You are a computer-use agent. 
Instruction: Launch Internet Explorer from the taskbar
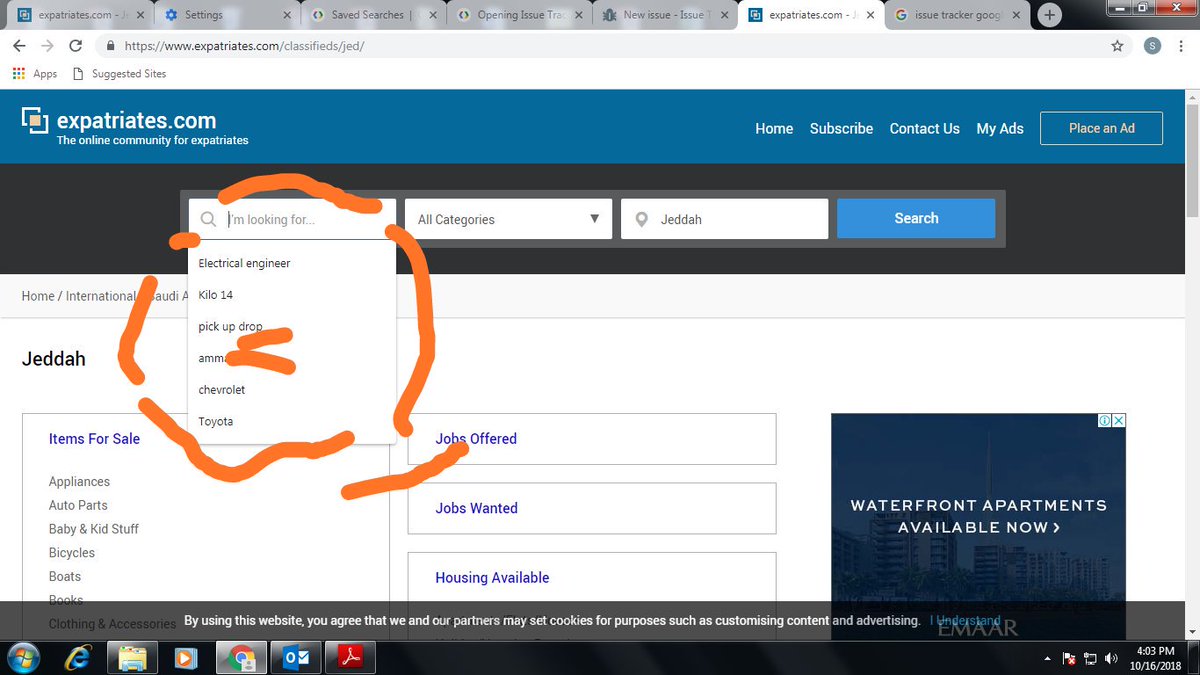coord(79,658)
